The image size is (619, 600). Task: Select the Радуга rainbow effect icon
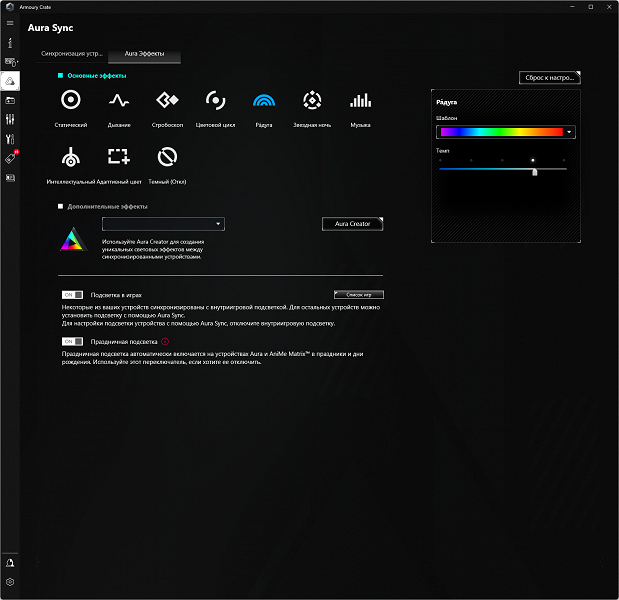coord(264,100)
